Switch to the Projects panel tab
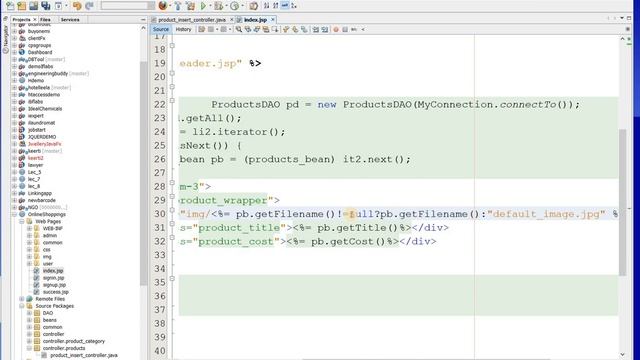The height and width of the screenshot is (360, 640). point(21,20)
